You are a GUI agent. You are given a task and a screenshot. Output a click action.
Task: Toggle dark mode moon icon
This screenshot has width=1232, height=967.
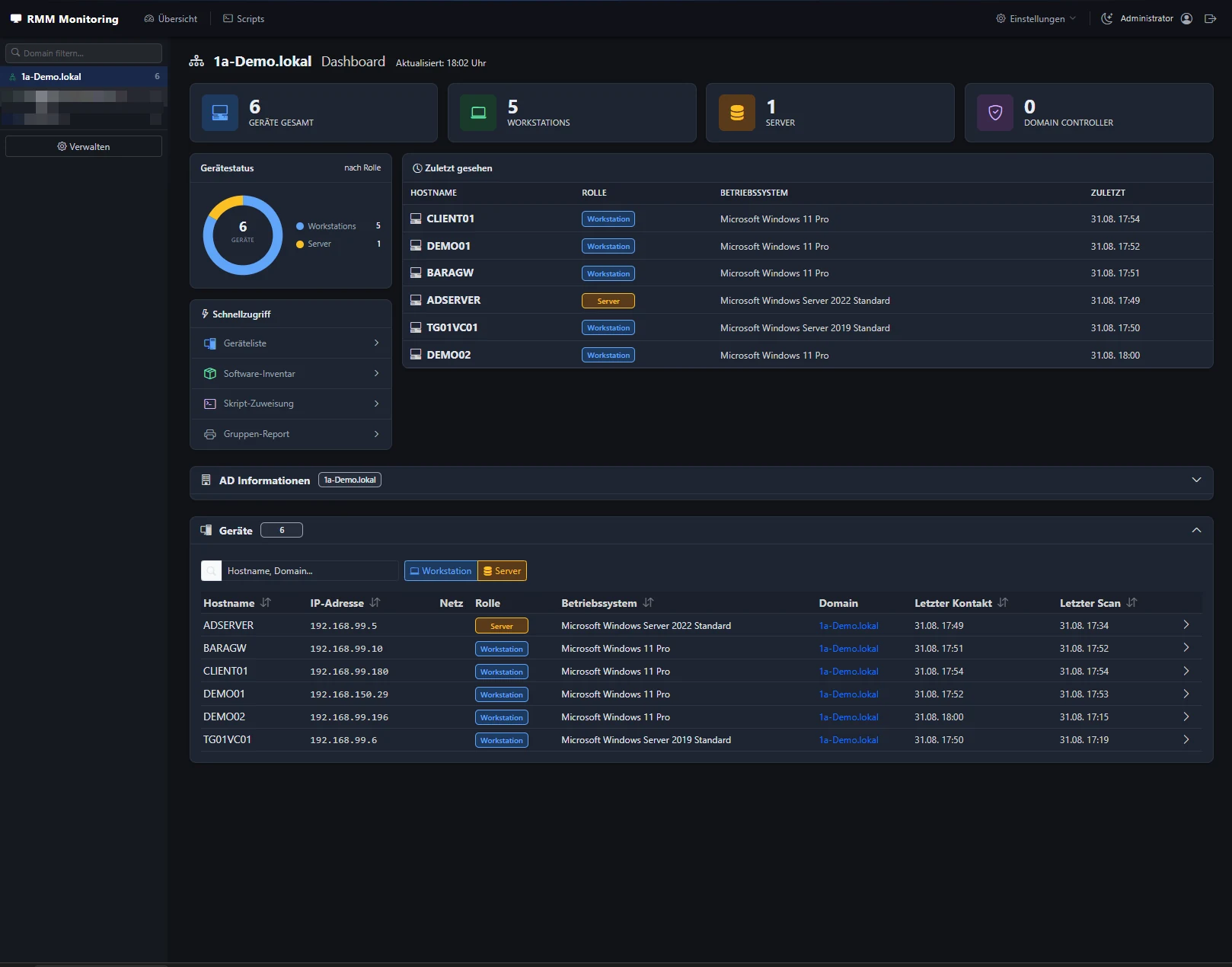pyautogui.click(x=1107, y=19)
